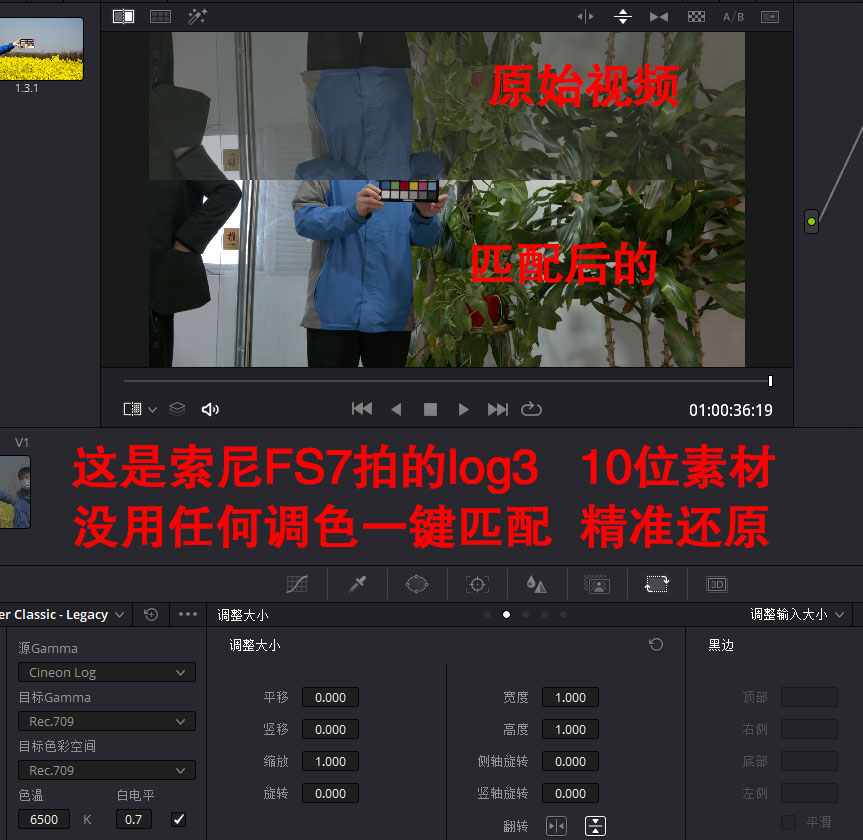Click the viewer playhead scrubber bar

click(x=446, y=381)
